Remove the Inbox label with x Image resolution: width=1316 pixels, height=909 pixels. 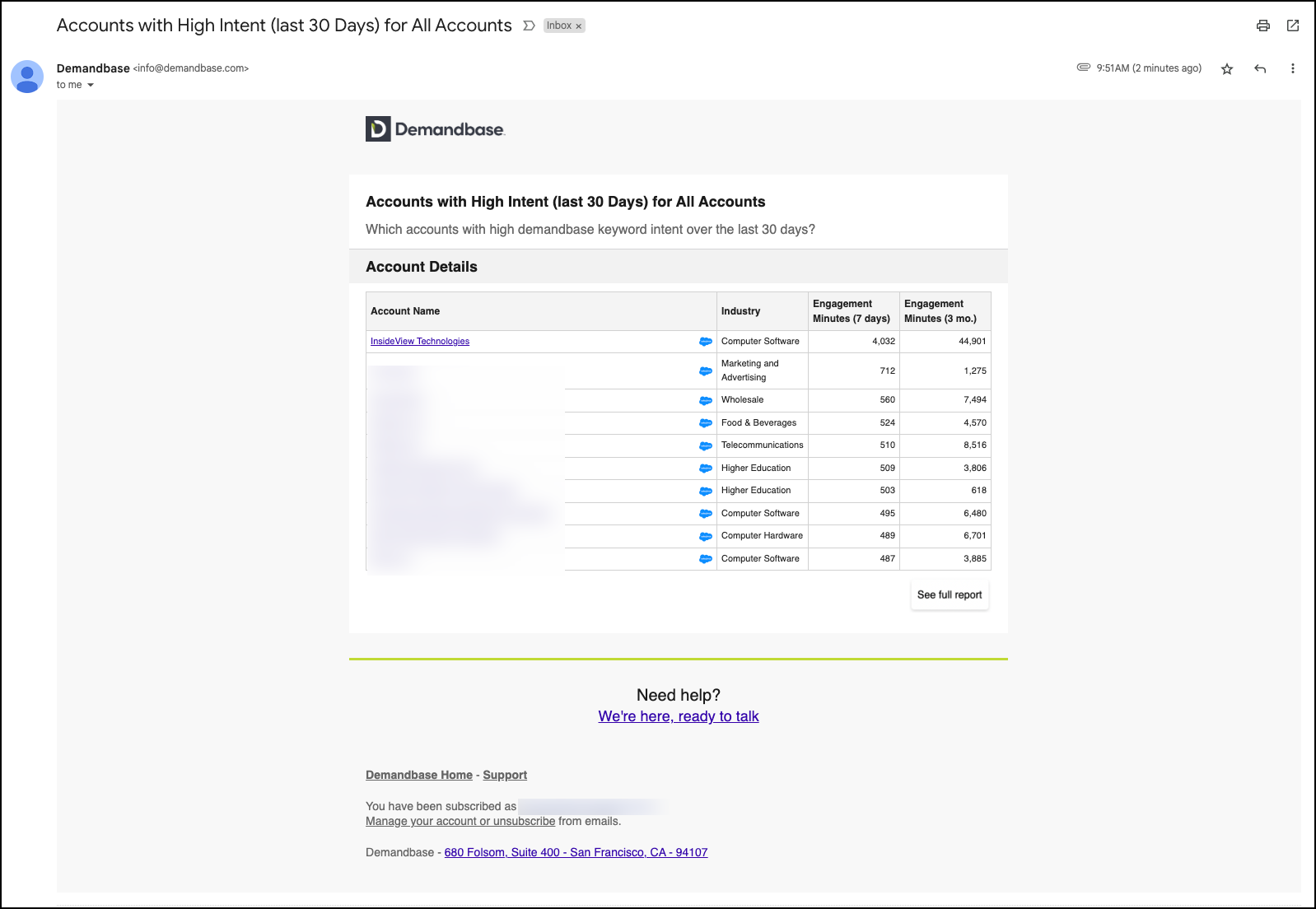[x=579, y=26]
